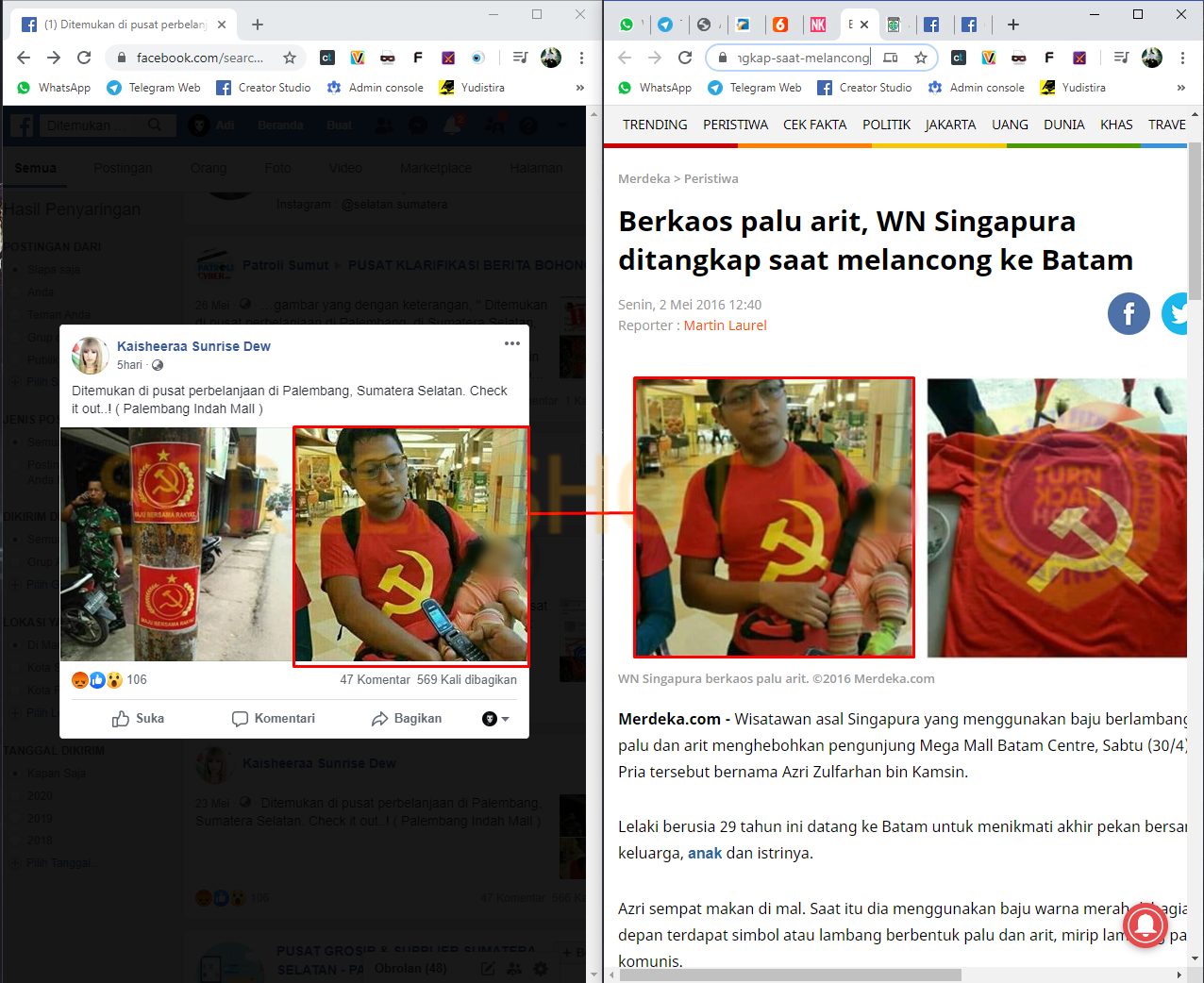Open Facebook friend requests icon in the header
1204x983 pixels.
pos(383,125)
